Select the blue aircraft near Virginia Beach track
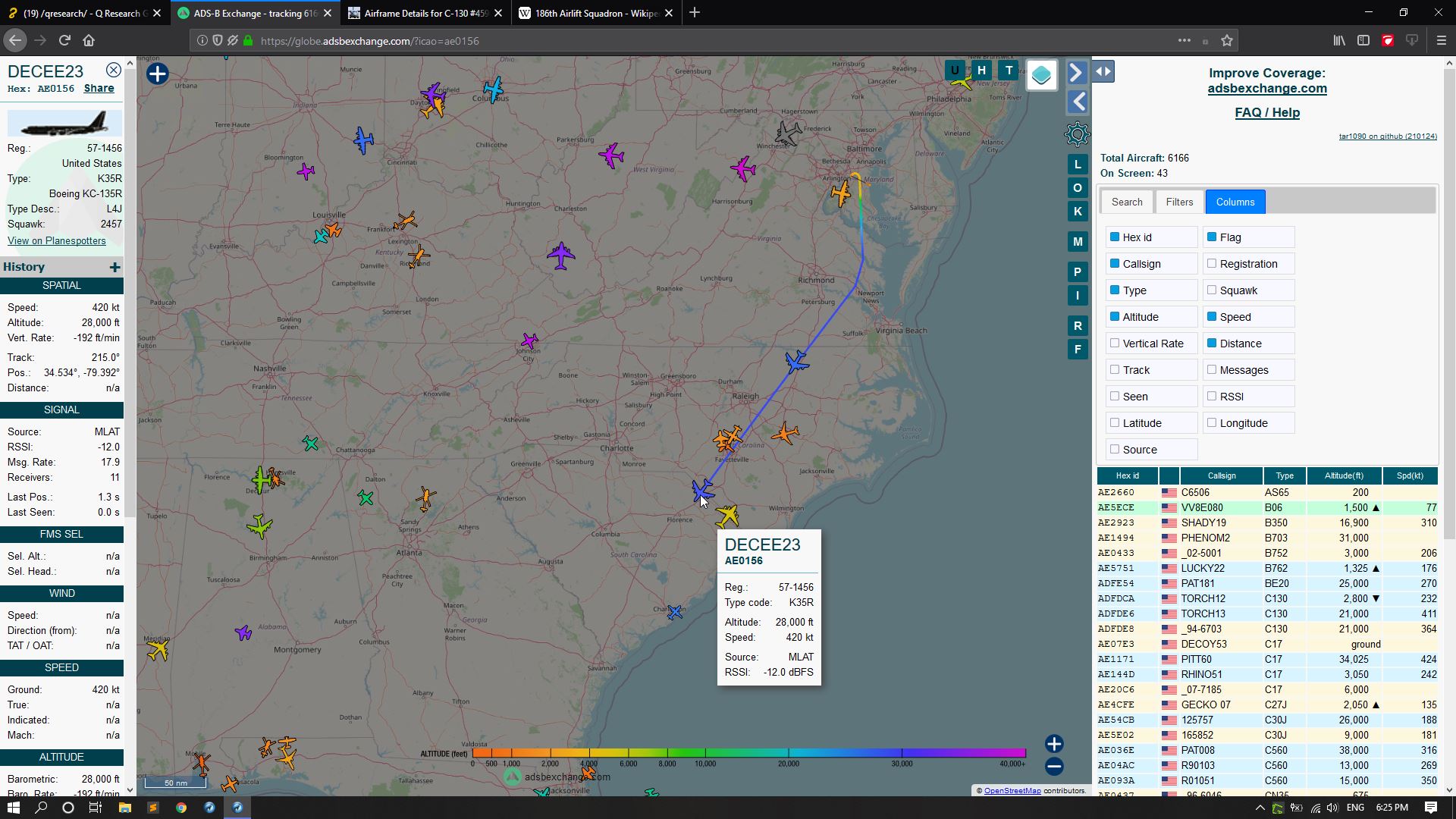This screenshot has width=1456, height=819. (x=797, y=362)
